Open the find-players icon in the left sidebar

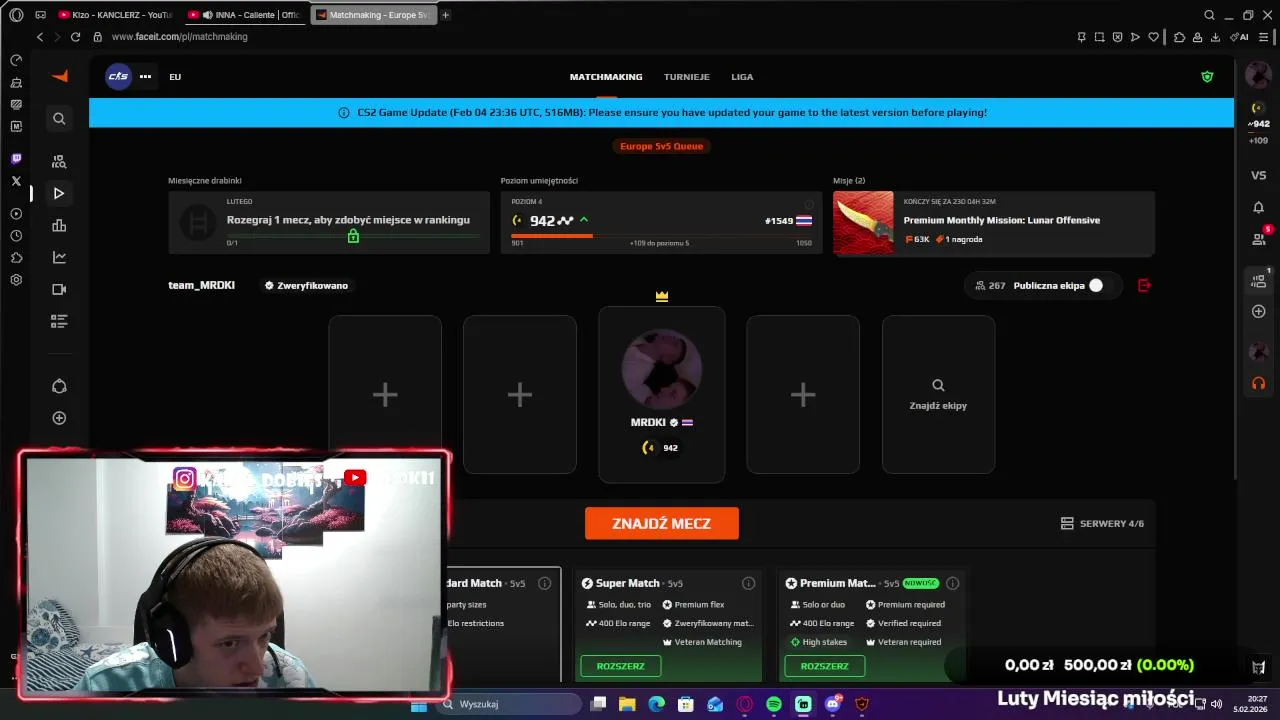(59, 161)
